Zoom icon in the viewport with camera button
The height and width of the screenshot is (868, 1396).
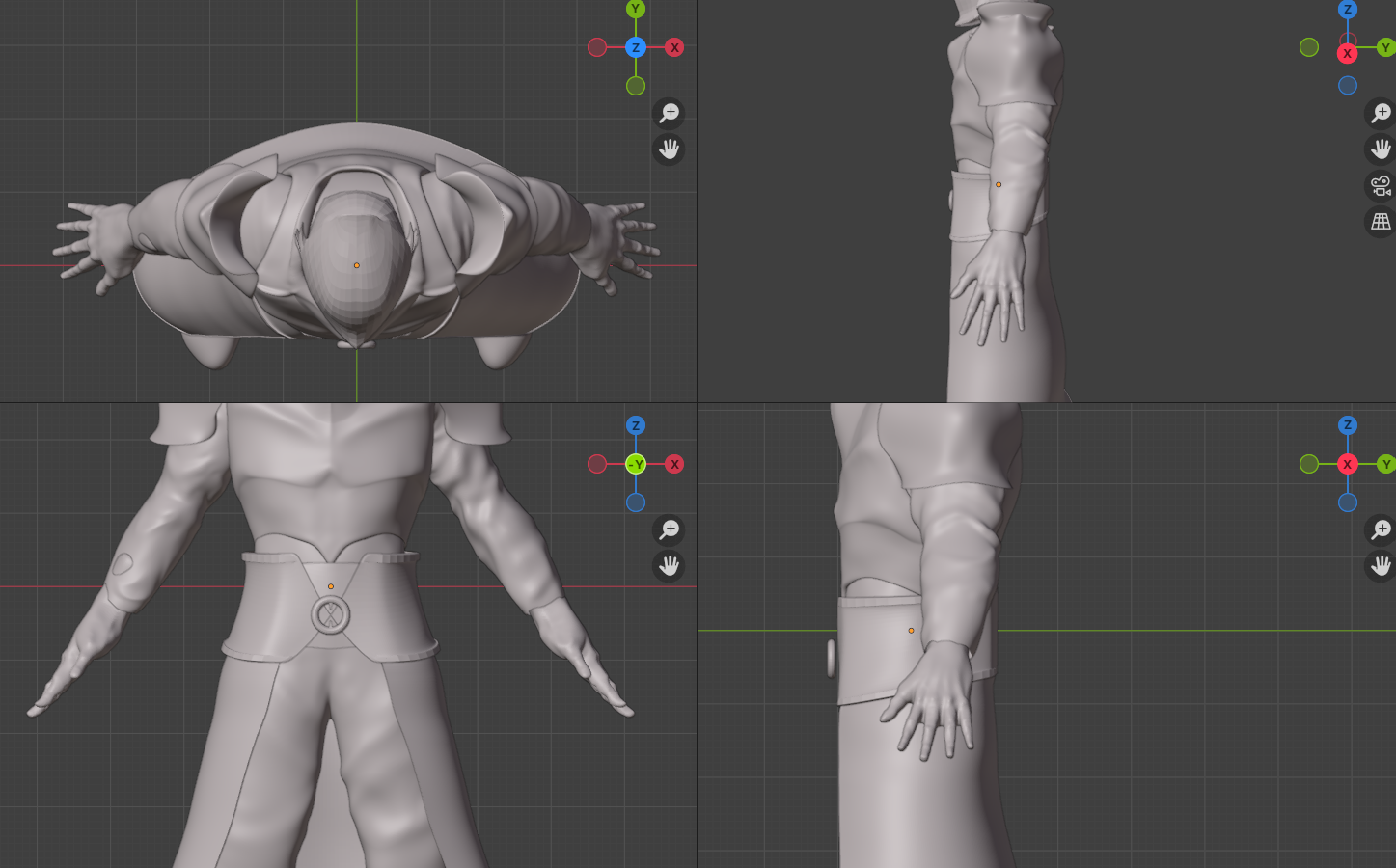pyautogui.click(x=1381, y=113)
